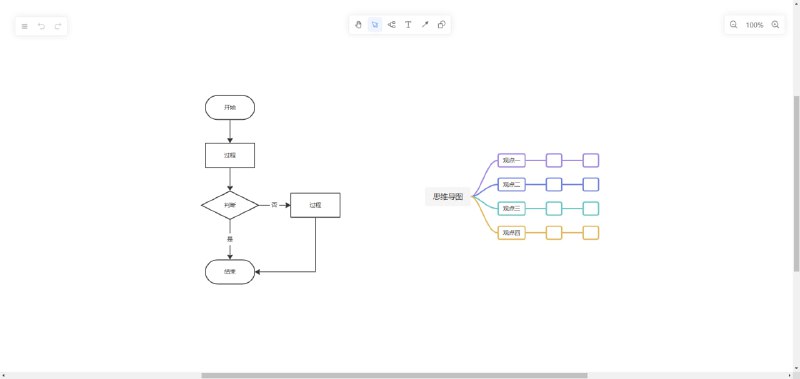800x379 pixels.
Task: Reset zoom via the 100% label
Action: click(x=754, y=25)
